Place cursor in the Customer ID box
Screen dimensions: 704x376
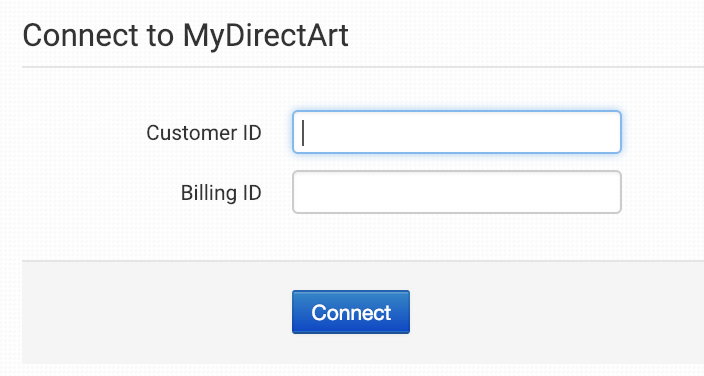(x=457, y=132)
